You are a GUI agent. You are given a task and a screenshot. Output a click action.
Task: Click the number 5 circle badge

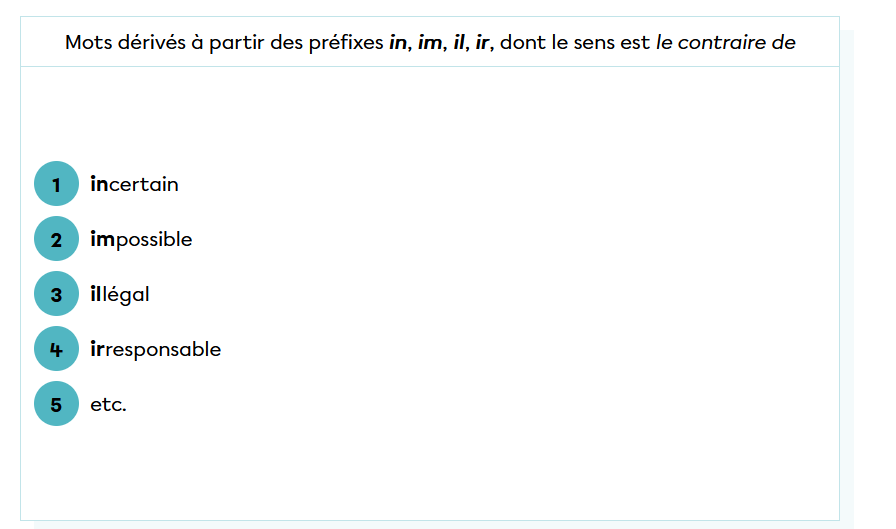(56, 404)
